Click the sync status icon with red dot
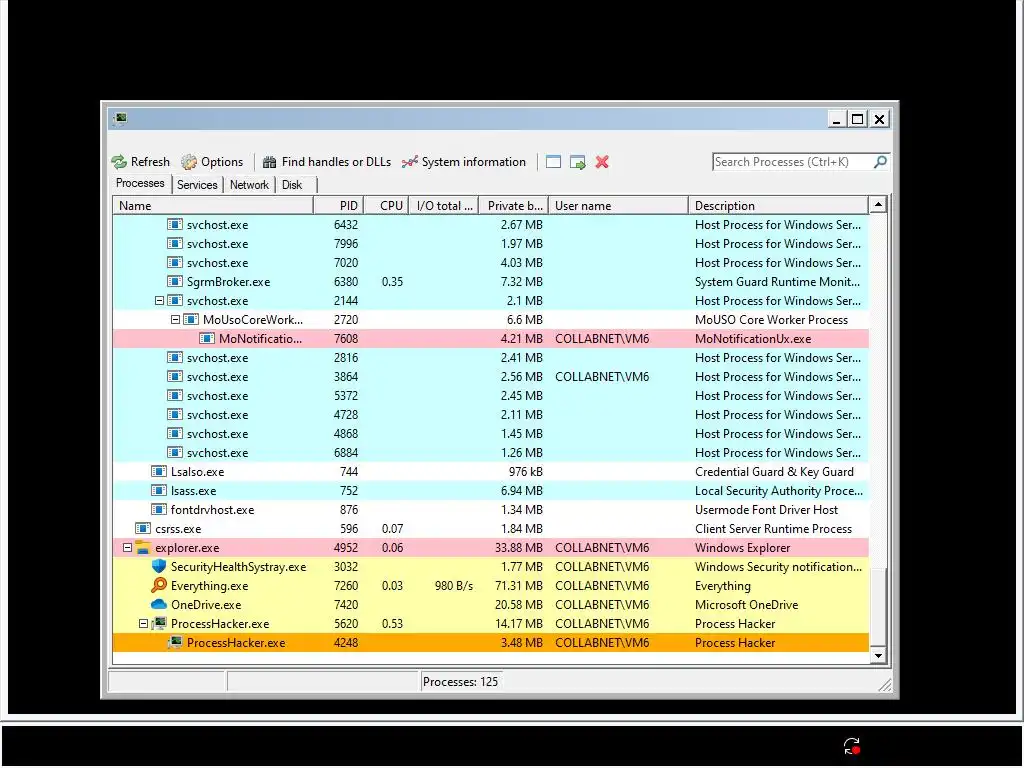This screenshot has height=768, width=1024. pos(852,746)
